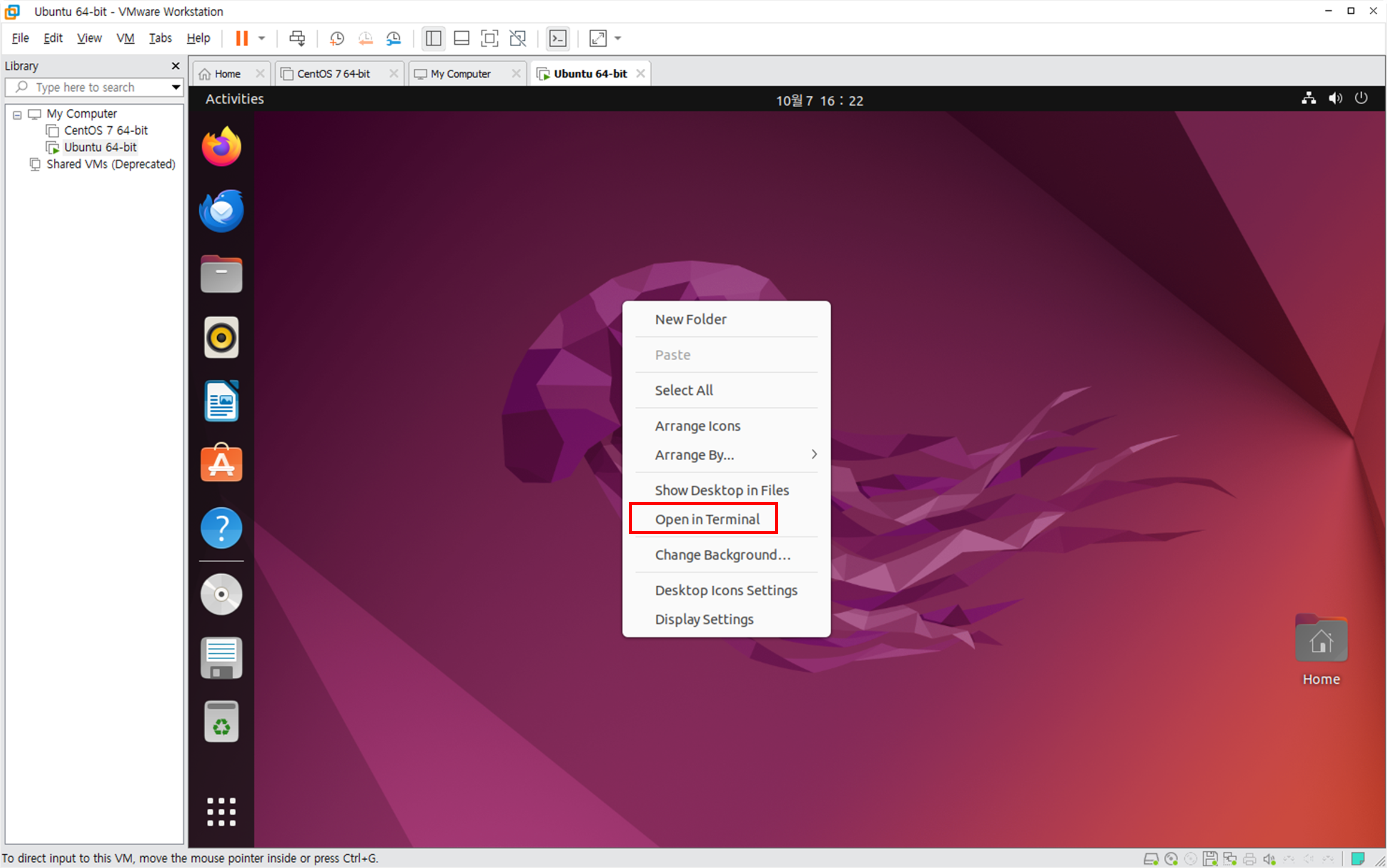Choose Open in Terminal
Image resolution: width=1387 pixels, height=868 pixels.
[726, 519]
